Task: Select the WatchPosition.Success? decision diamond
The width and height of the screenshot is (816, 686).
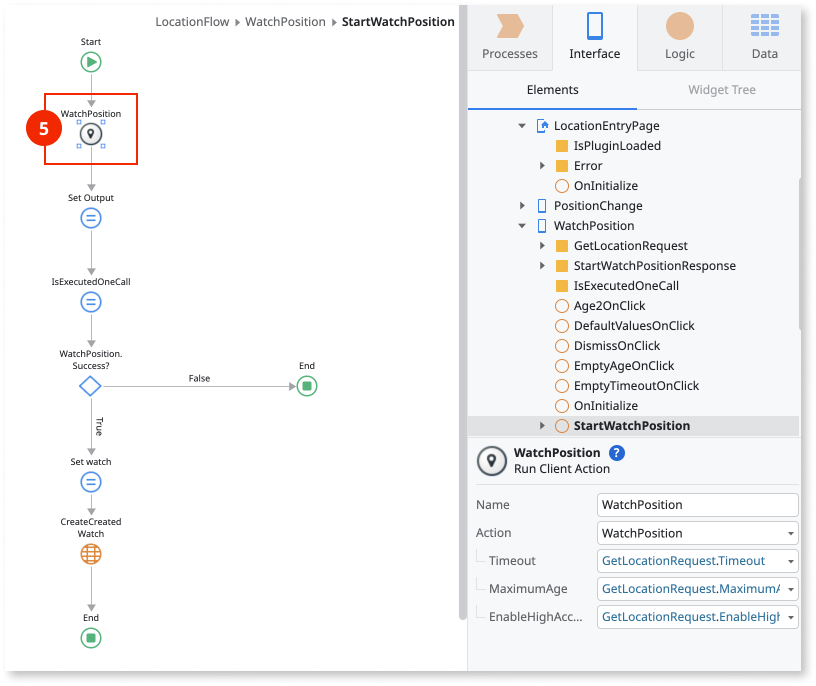Action: pos(91,386)
